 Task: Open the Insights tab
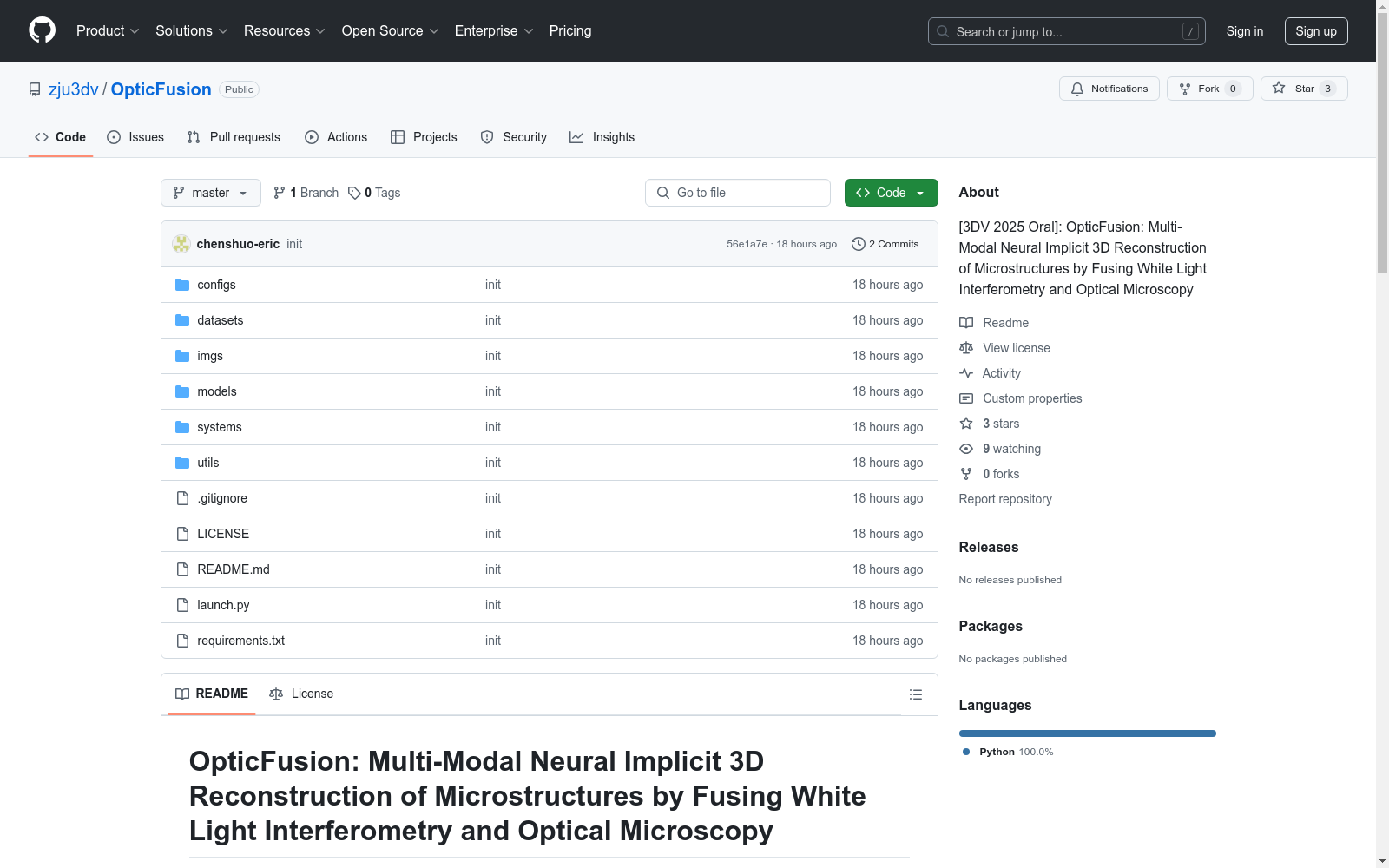pyautogui.click(x=602, y=137)
